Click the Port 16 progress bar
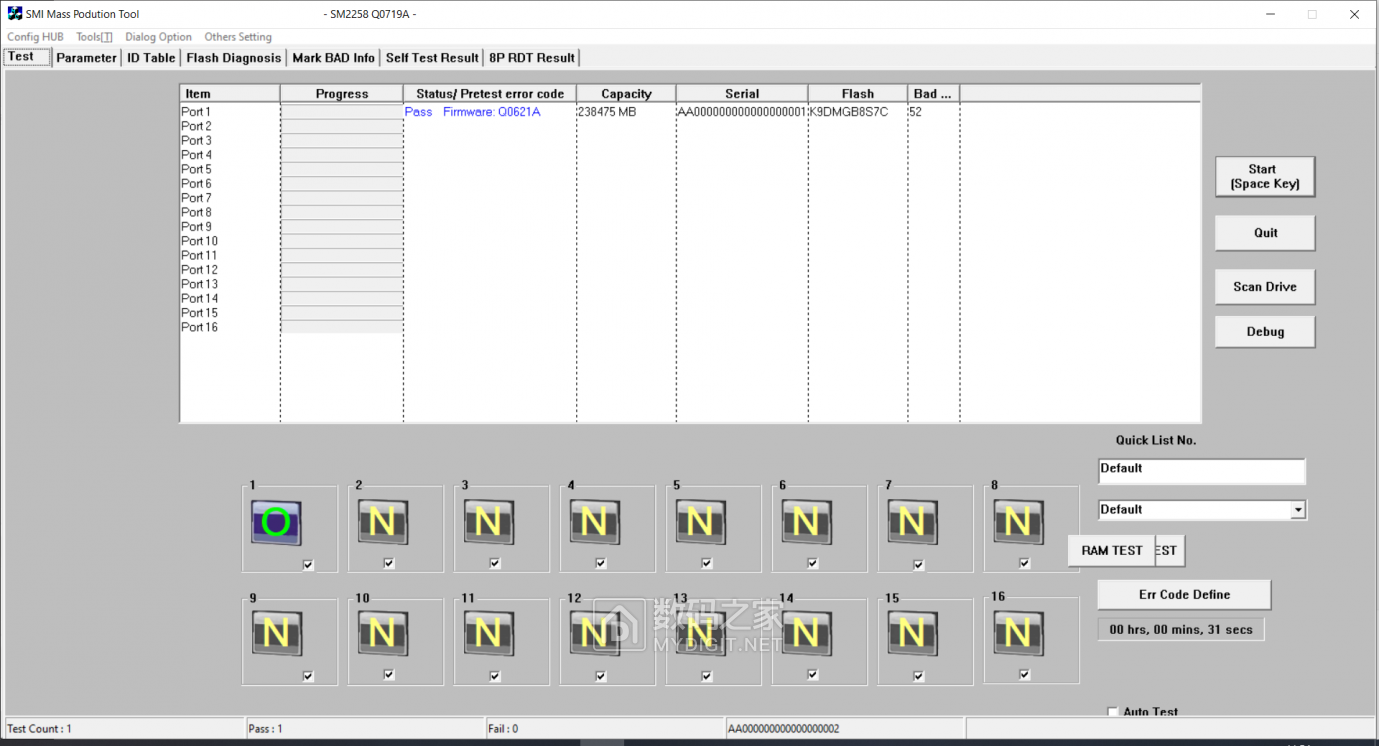Viewport: 1379px width, 746px height. [342, 327]
